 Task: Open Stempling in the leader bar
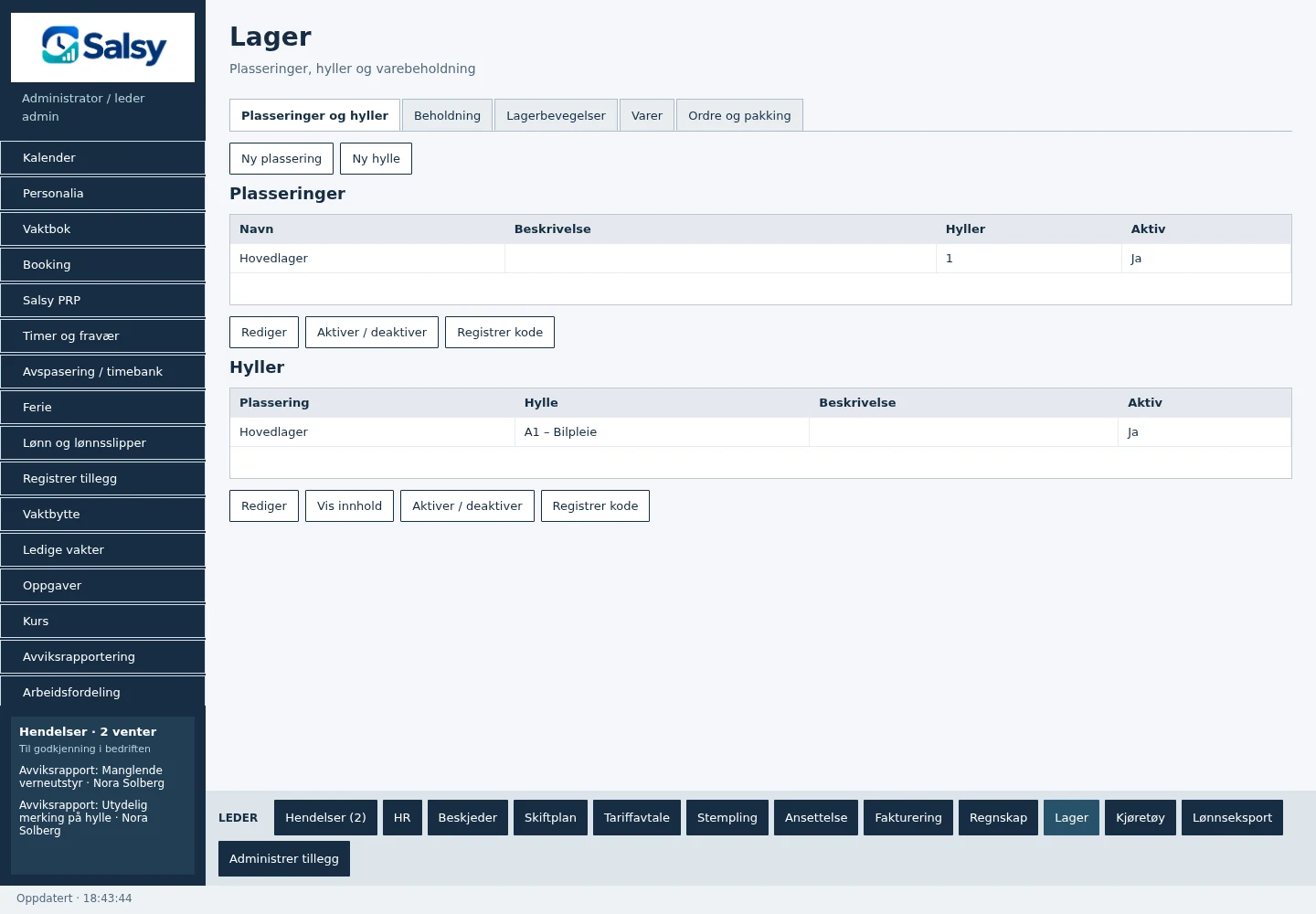pyautogui.click(x=727, y=817)
